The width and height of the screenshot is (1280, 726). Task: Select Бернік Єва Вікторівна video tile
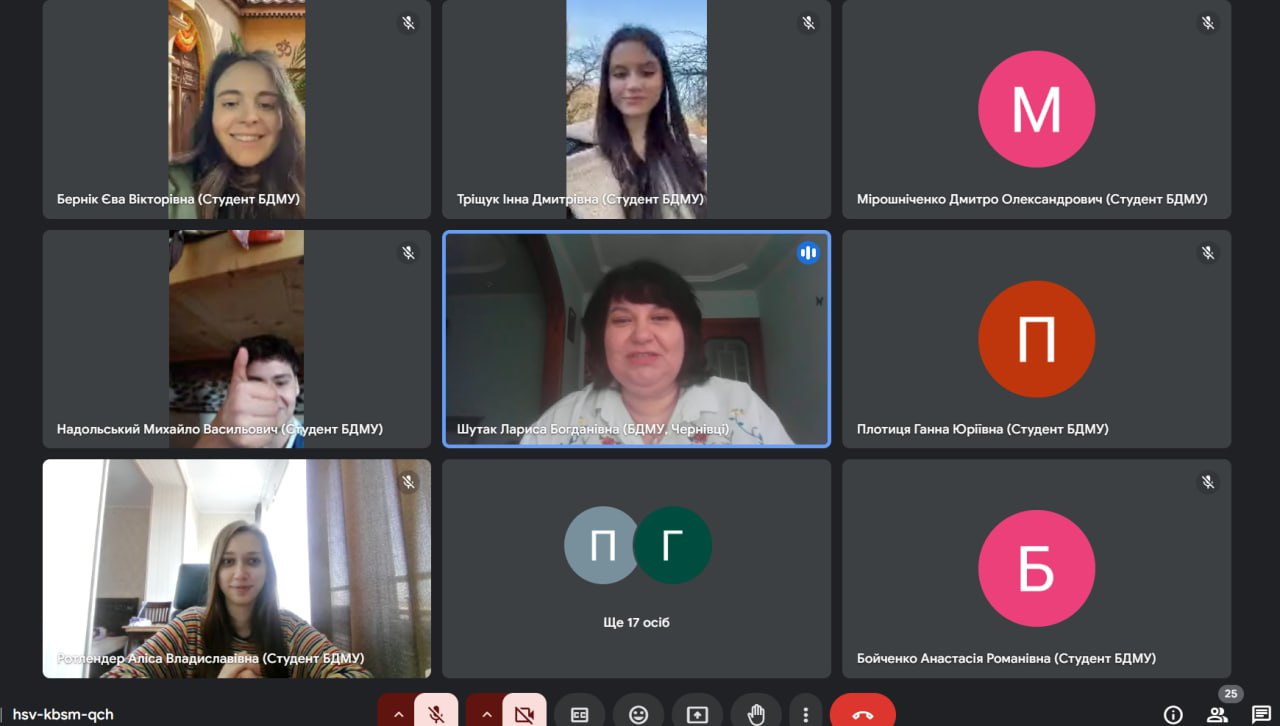pos(237,109)
